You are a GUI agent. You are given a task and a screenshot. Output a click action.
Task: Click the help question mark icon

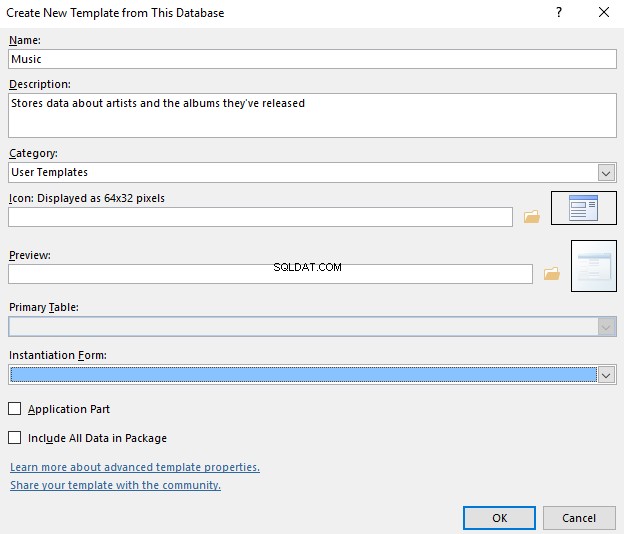tap(559, 12)
